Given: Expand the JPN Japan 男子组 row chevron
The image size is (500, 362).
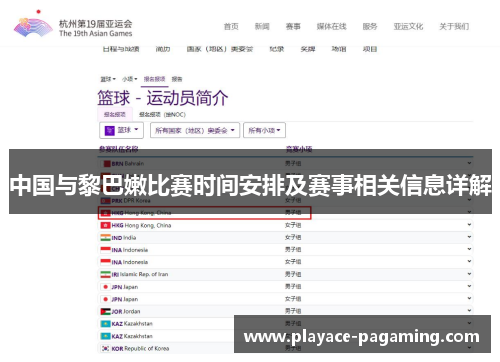Looking at the screenshot, I should click(469, 286).
